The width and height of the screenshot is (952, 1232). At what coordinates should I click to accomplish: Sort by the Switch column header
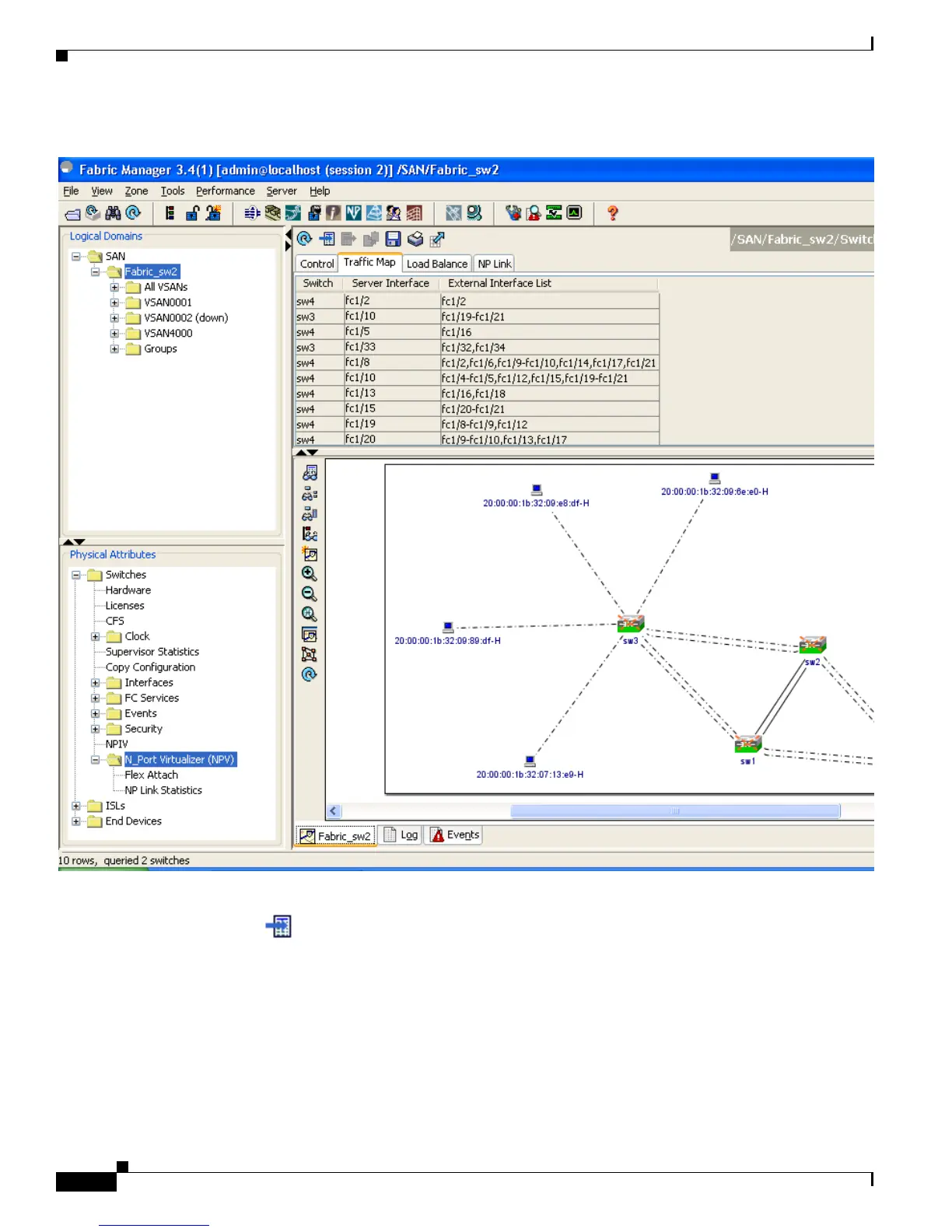pos(318,283)
